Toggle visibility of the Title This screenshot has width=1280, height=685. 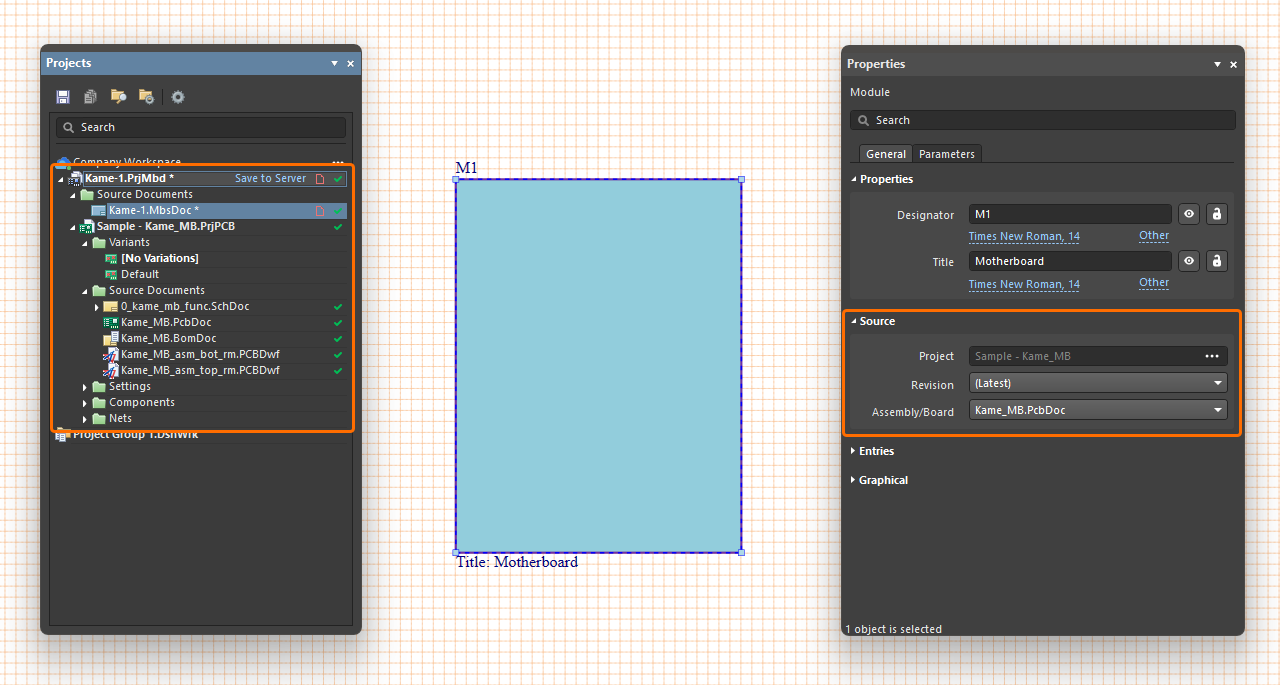[1188, 261]
